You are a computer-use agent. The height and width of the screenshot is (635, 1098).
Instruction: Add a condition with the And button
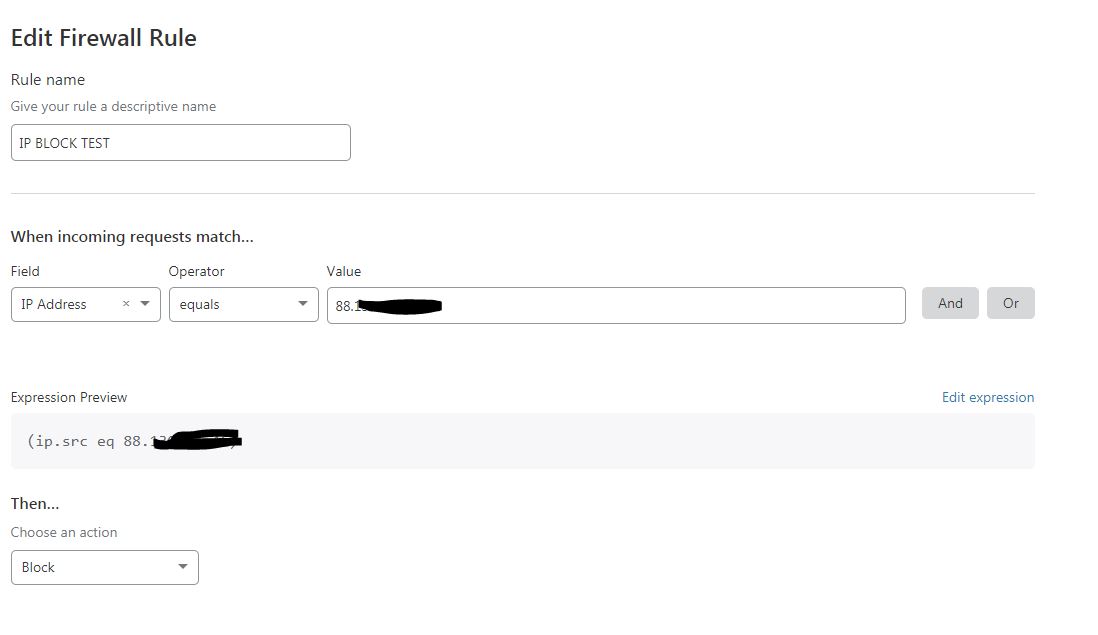(x=950, y=303)
